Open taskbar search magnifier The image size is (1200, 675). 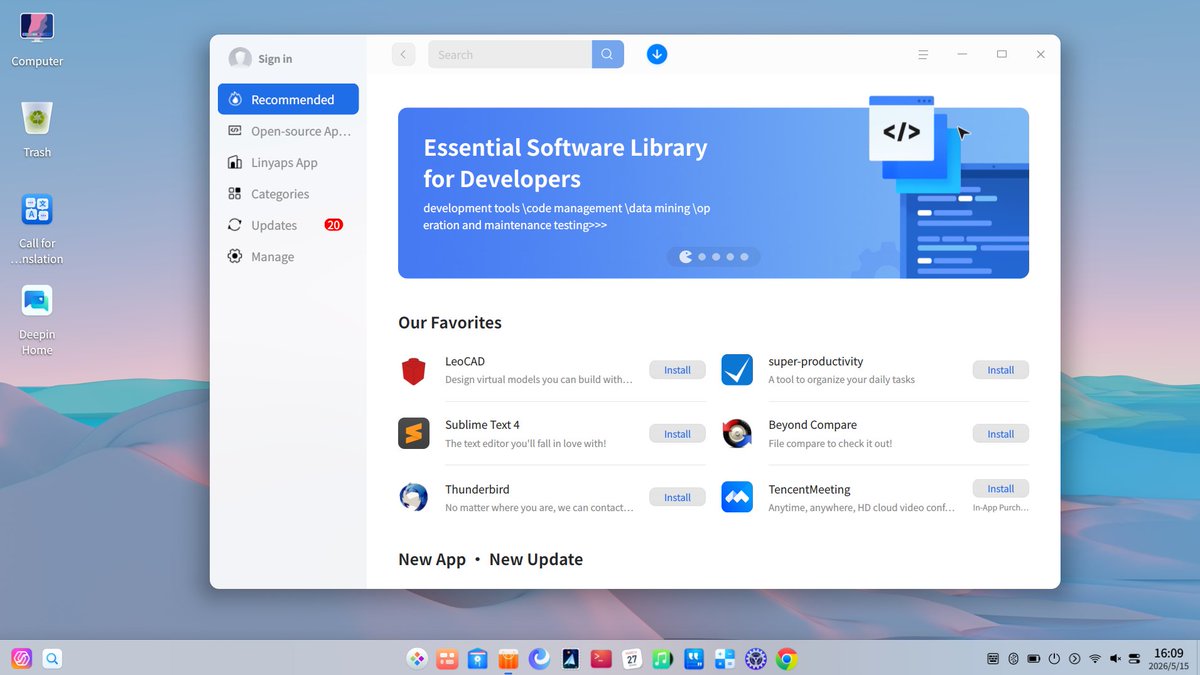click(52, 658)
